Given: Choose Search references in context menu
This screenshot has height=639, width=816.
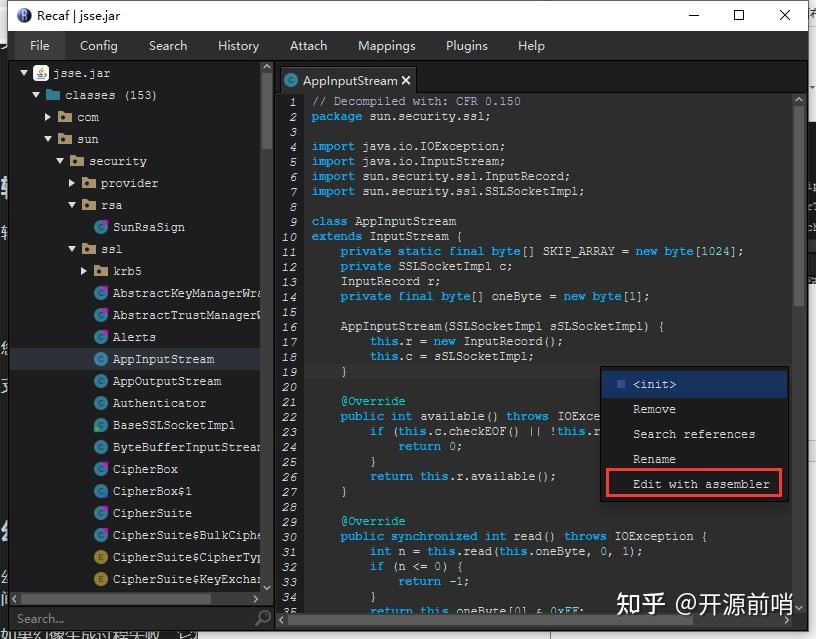Looking at the screenshot, I should (x=694, y=434).
